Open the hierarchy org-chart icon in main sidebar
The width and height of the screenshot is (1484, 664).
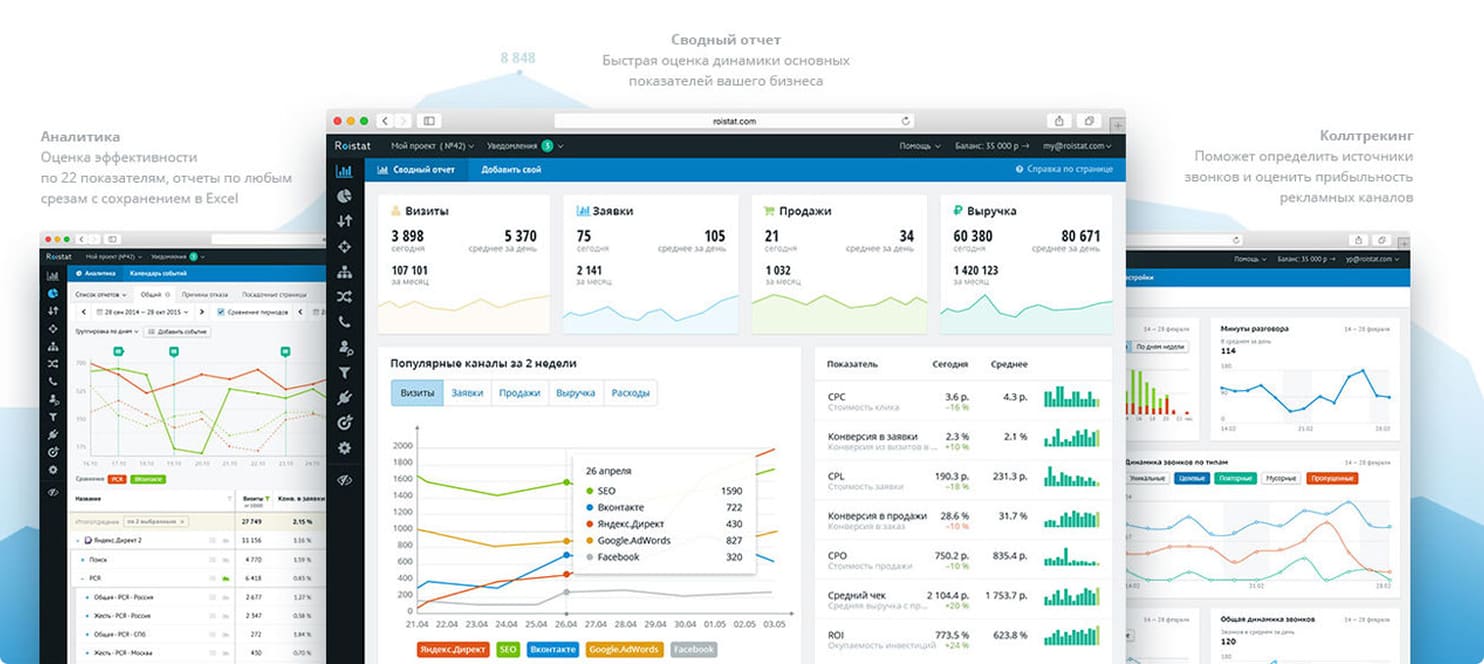(x=344, y=272)
